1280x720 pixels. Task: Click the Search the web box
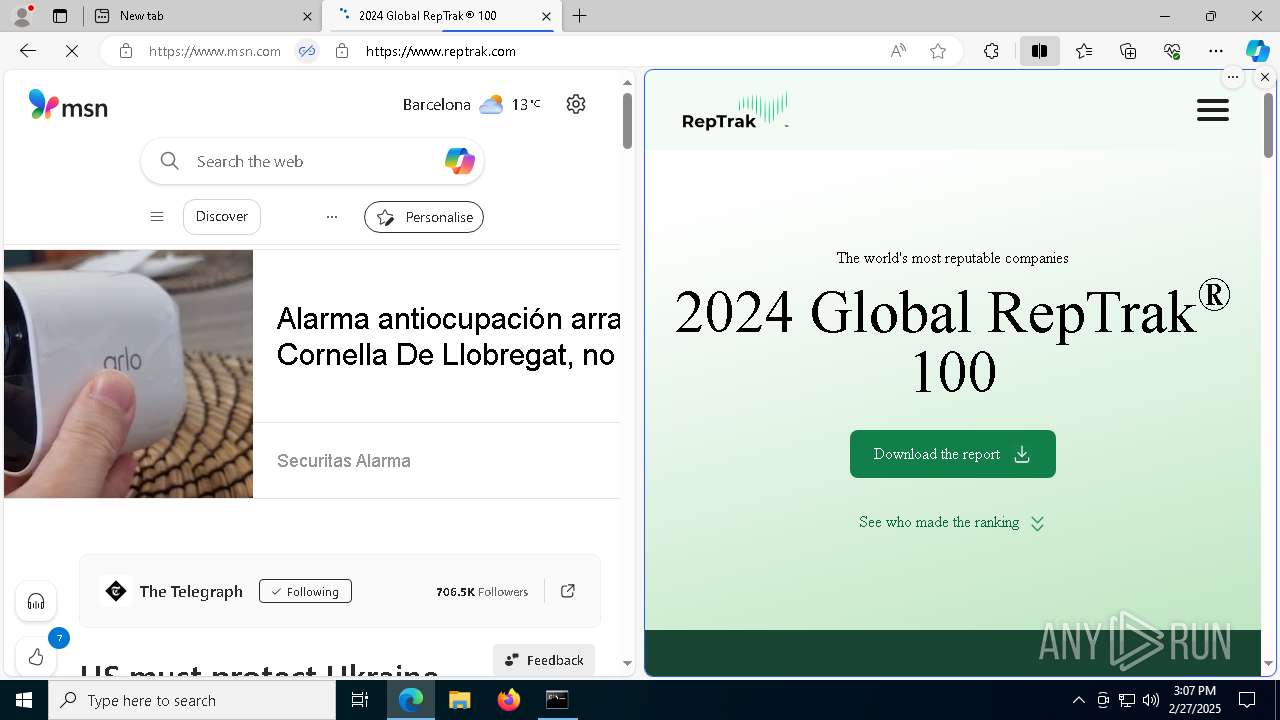(312, 161)
